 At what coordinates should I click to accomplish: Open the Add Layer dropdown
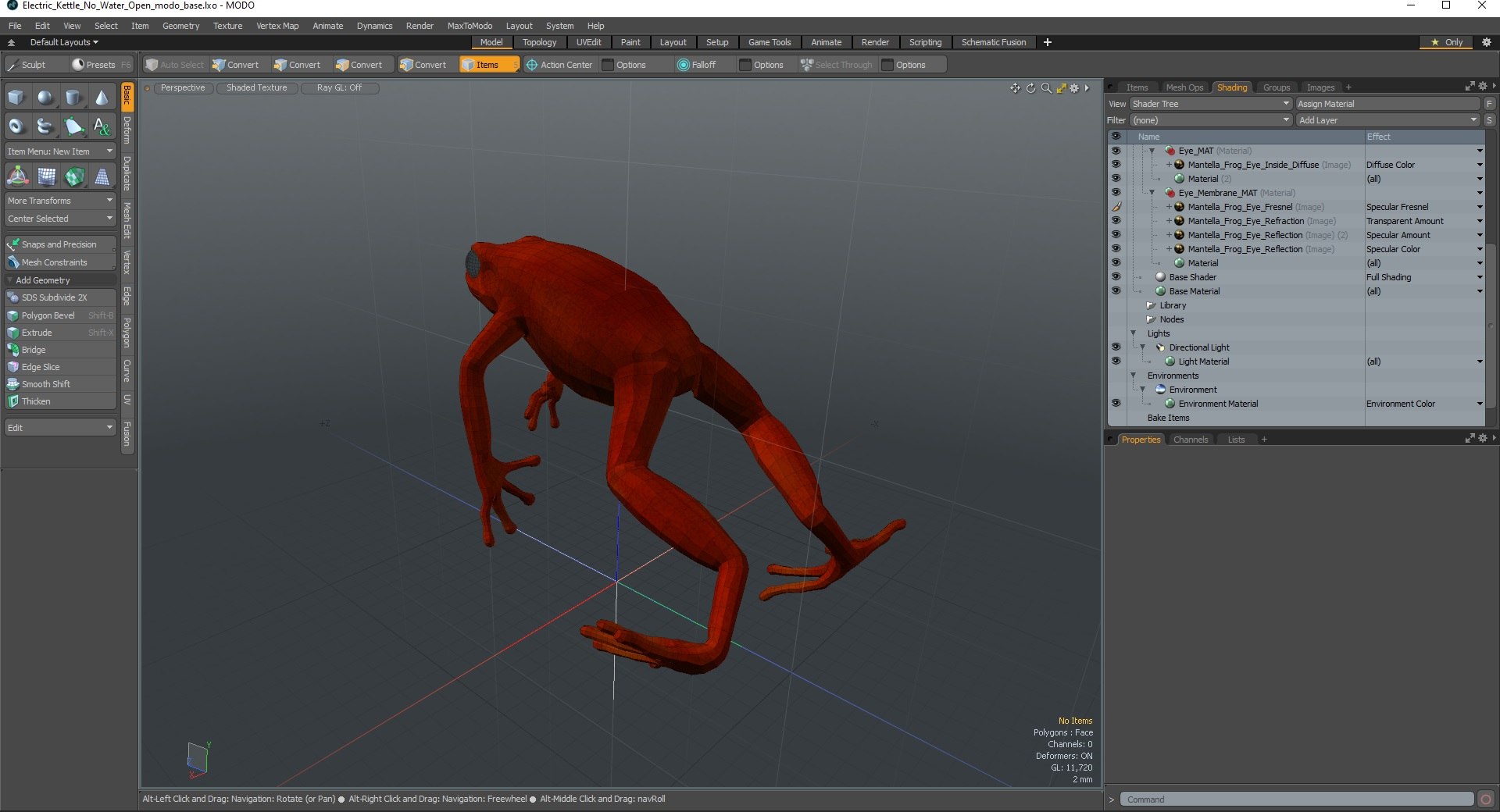[x=1387, y=120]
